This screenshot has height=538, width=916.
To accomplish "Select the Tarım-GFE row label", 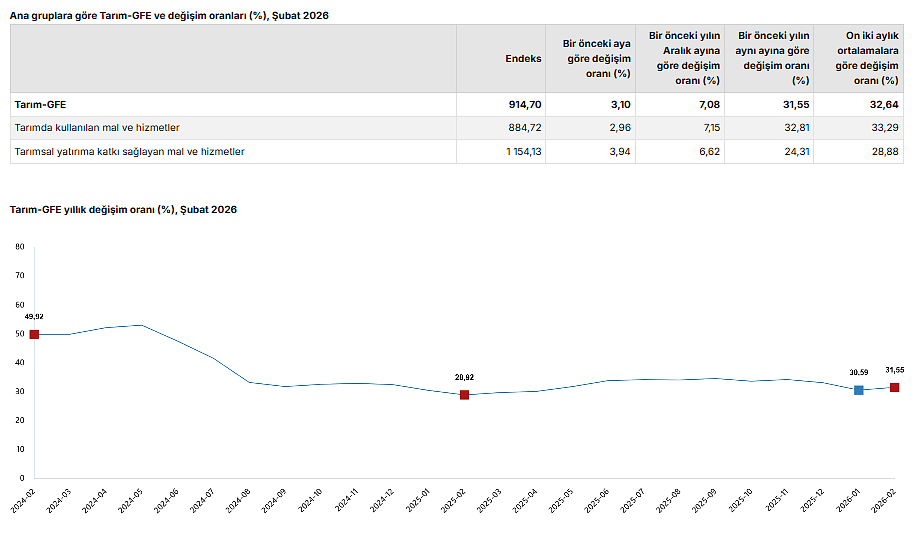I will click(x=41, y=104).
